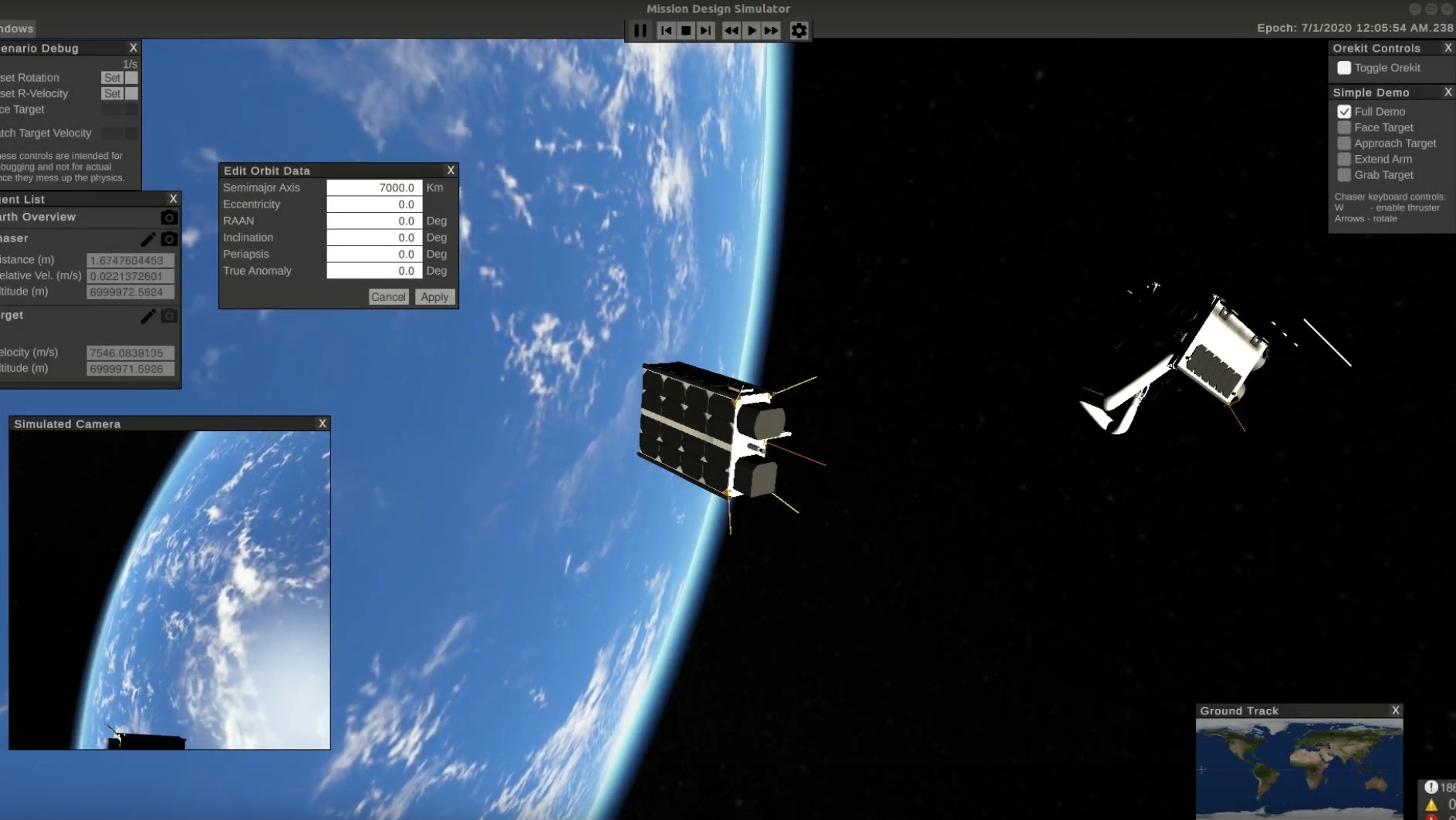
Task: Click the rewind playback button
Action: click(x=730, y=31)
